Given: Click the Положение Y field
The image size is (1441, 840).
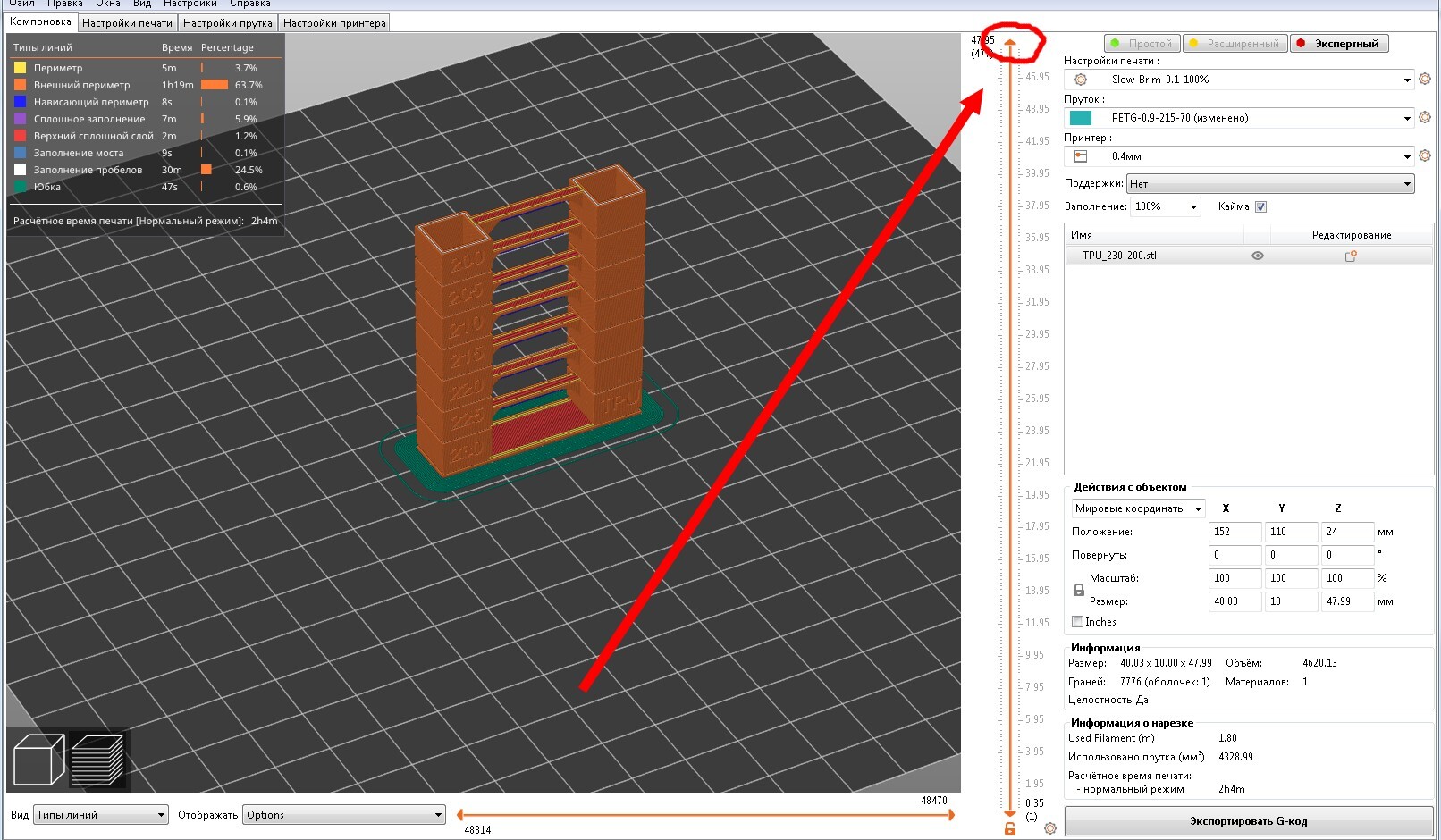Looking at the screenshot, I should [x=1291, y=532].
